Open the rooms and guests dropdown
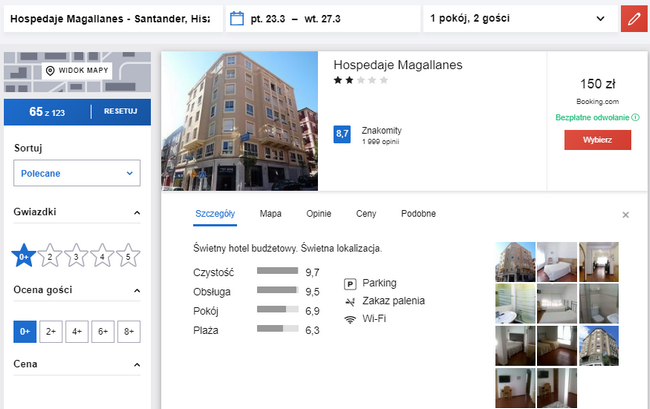Image resolution: width=650 pixels, height=409 pixels. 520,19
